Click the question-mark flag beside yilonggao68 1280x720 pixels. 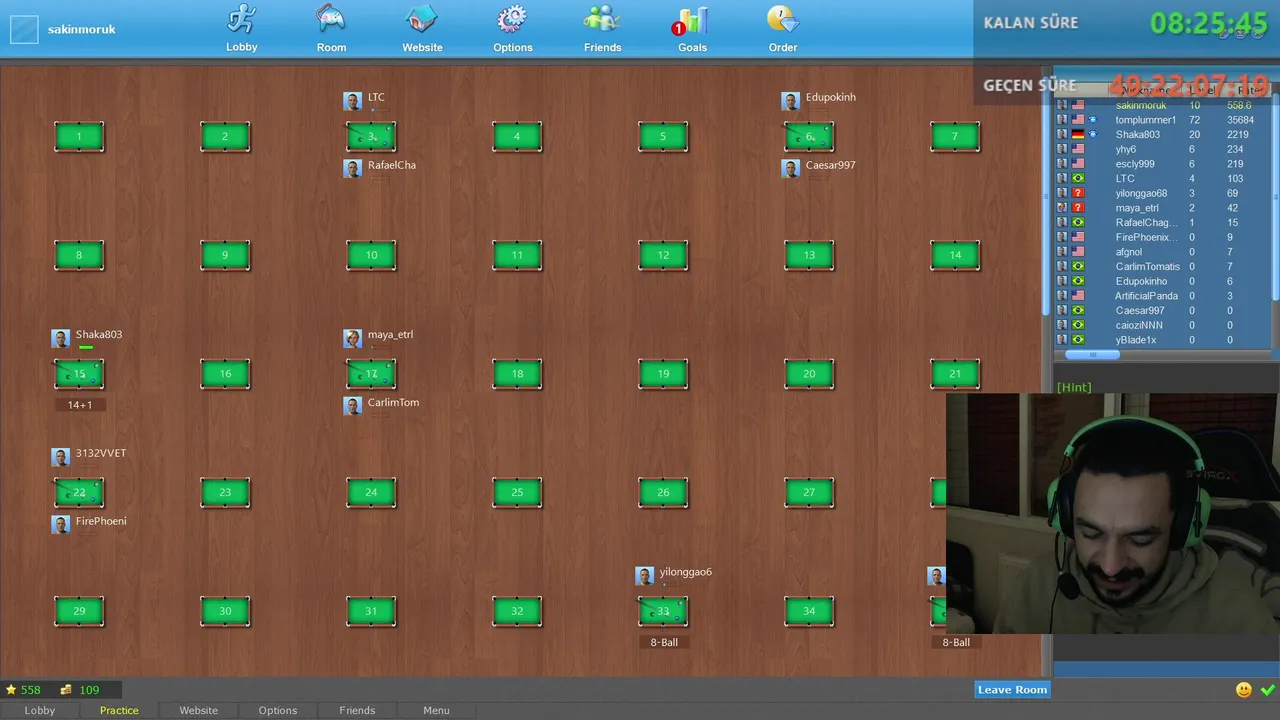1078,193
